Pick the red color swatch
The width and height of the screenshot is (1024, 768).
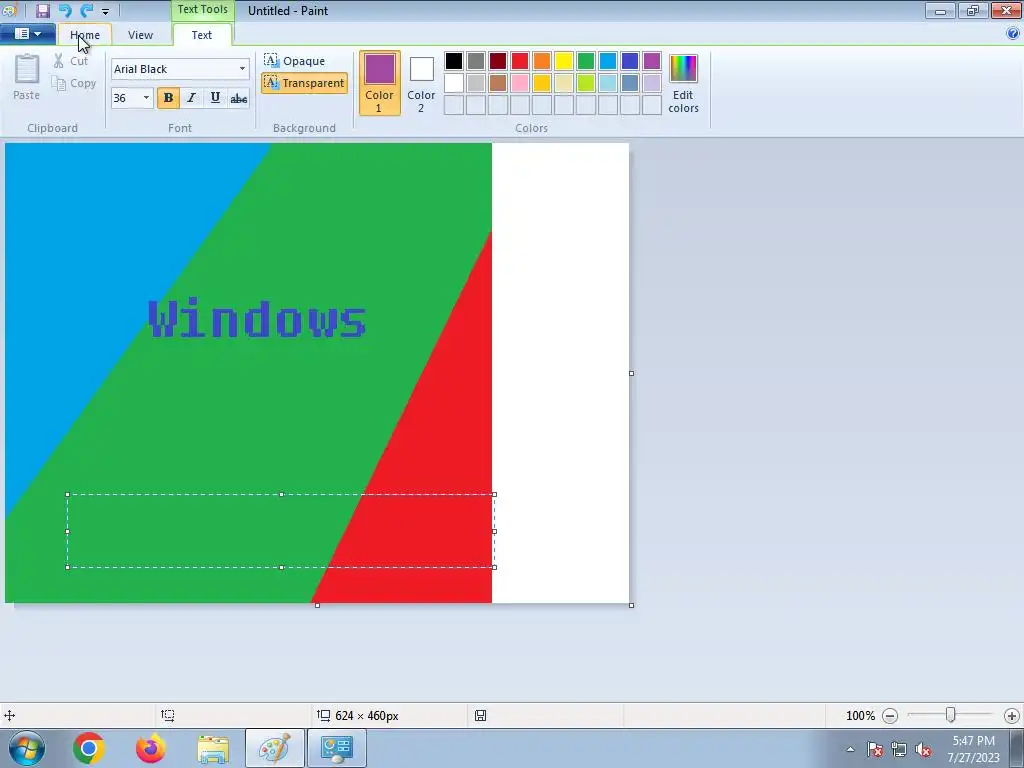(520, 61)
